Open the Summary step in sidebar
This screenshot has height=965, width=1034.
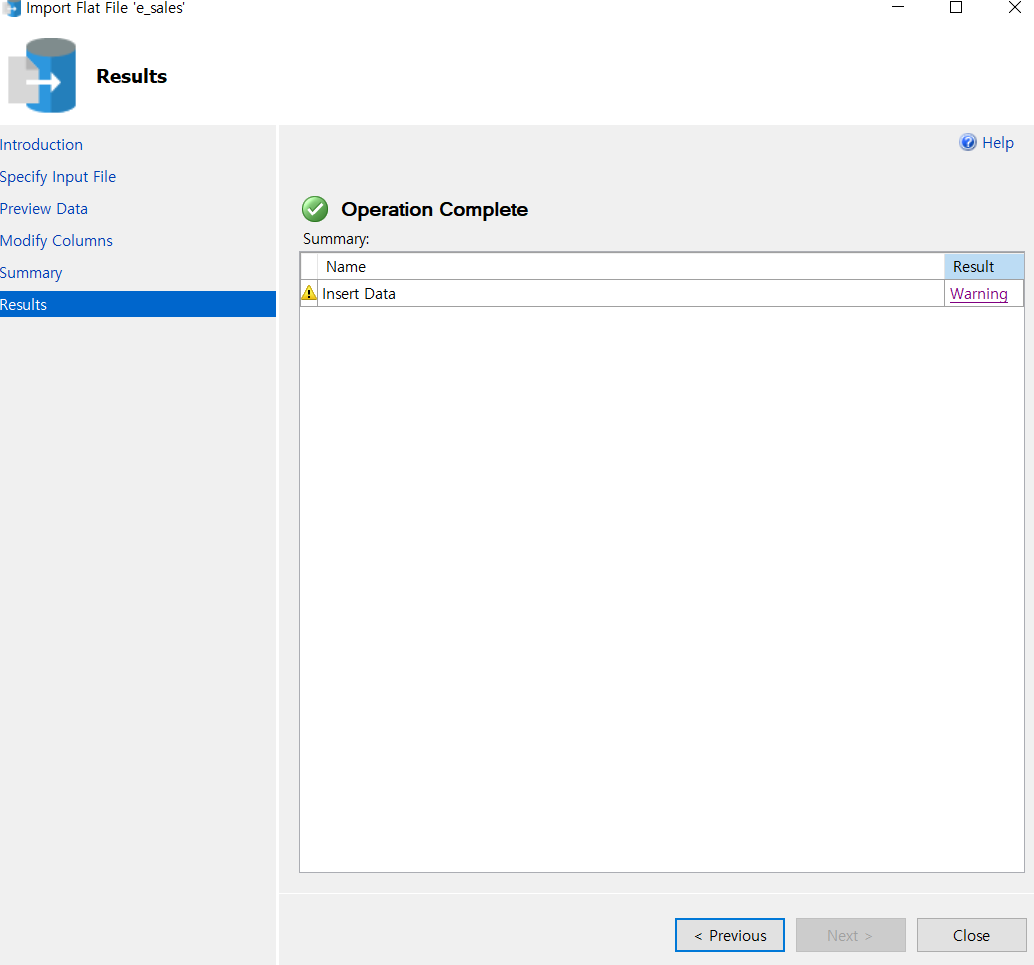[x=31, y=273]
